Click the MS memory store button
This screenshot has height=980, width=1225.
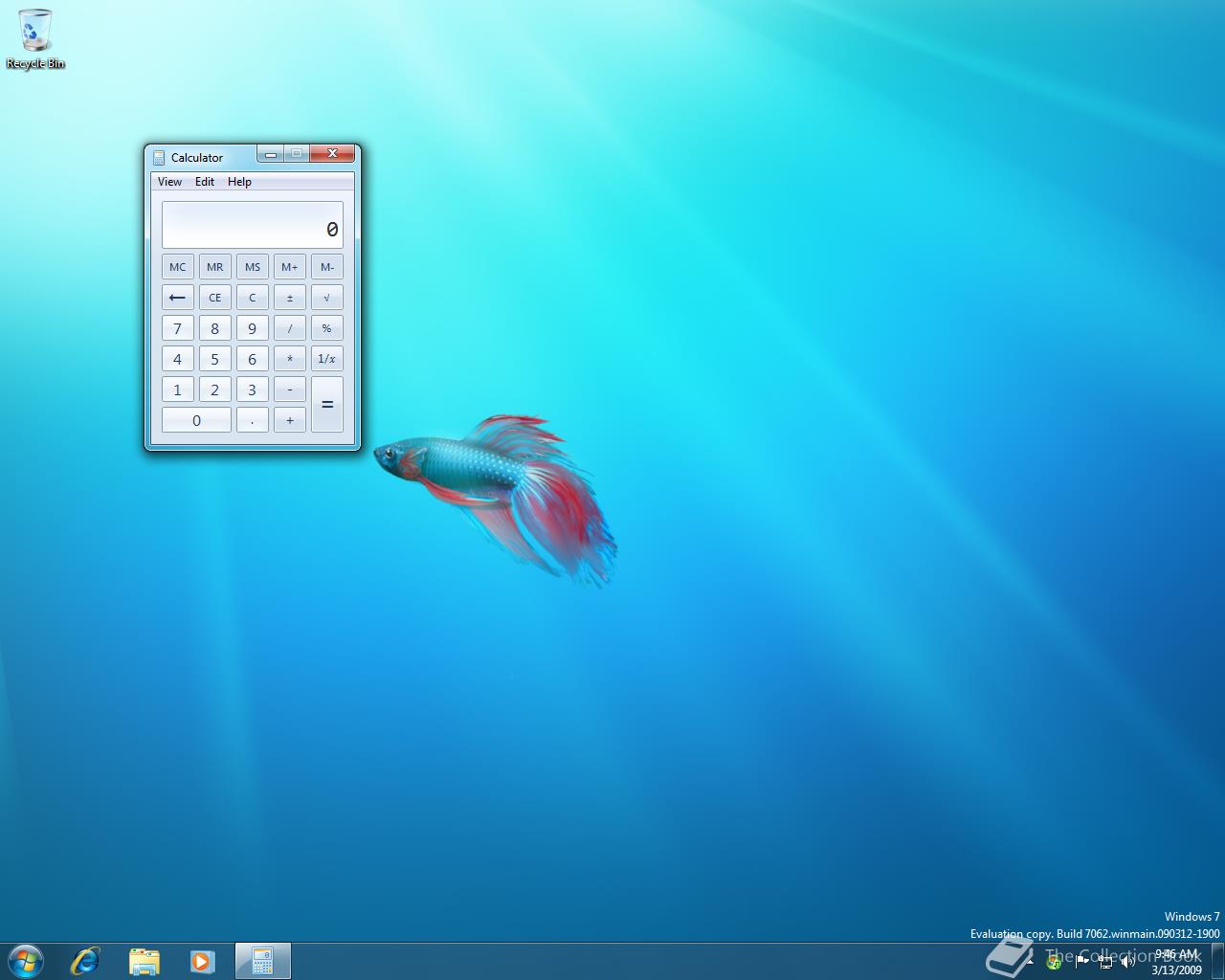pos(253,267)
